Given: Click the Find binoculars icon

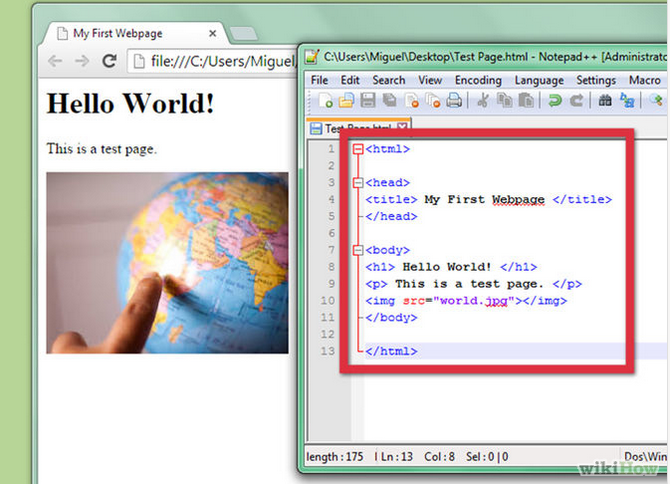Looking at the screenshot, I should point(605,100).
